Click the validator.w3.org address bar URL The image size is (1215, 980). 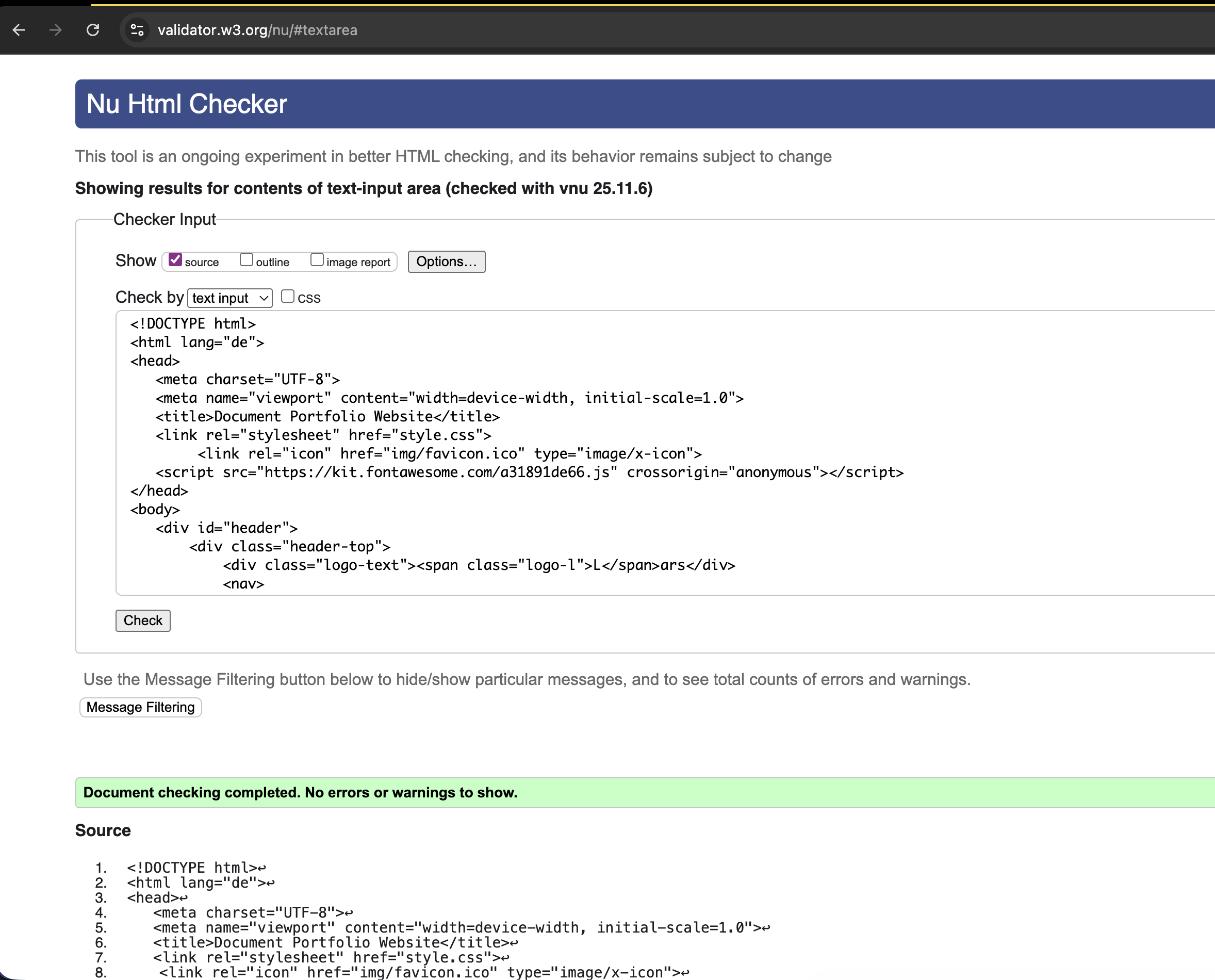pos(257,30)
